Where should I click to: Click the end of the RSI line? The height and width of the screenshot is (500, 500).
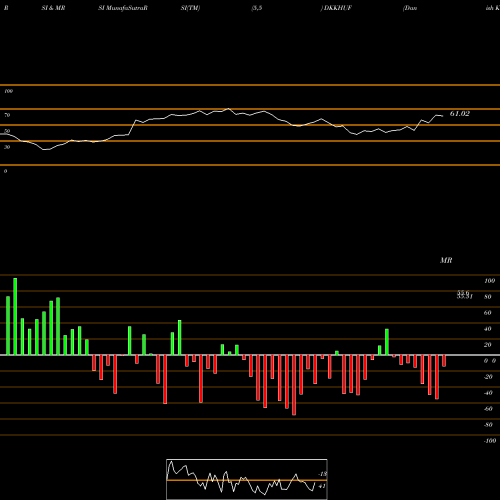(x=442, y=116)
